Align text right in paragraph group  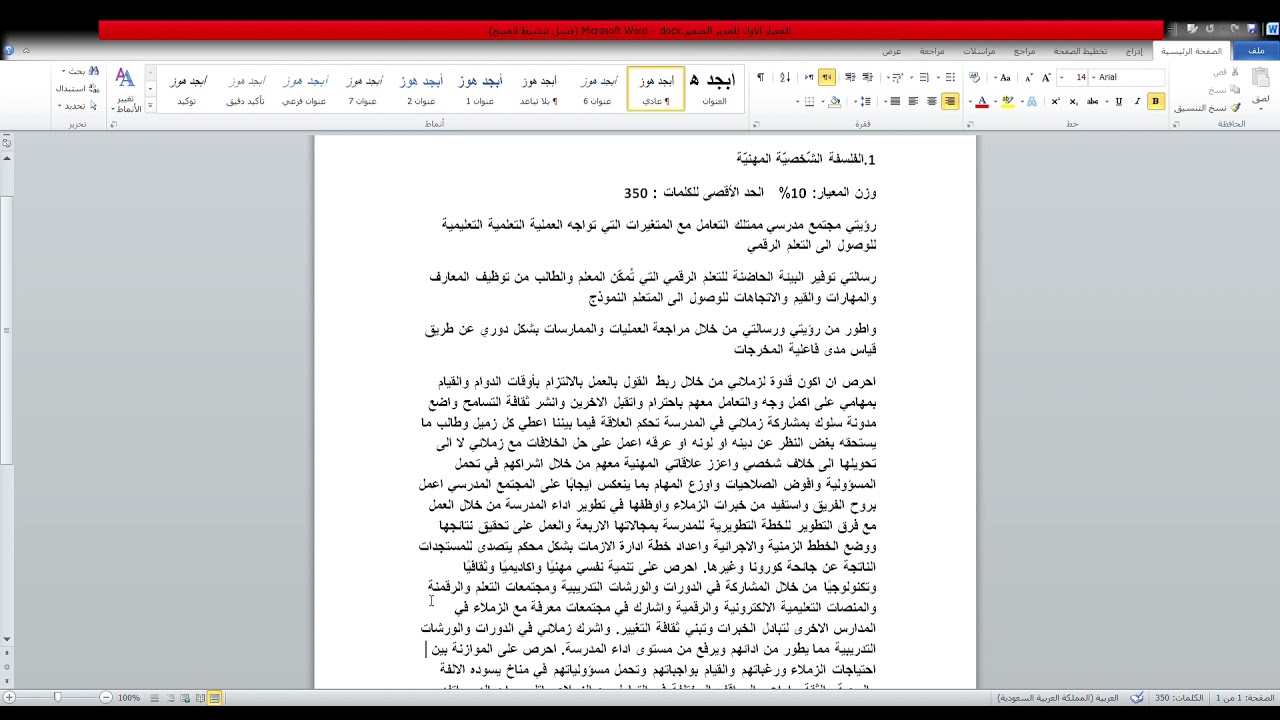pos(950,101)
